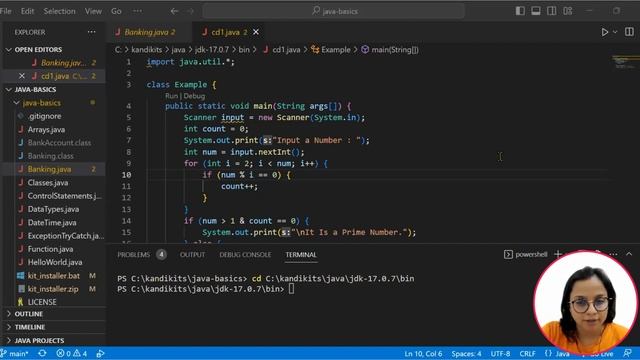Open HelloWorld.java file
640x360 pixels.
[54, 262]
